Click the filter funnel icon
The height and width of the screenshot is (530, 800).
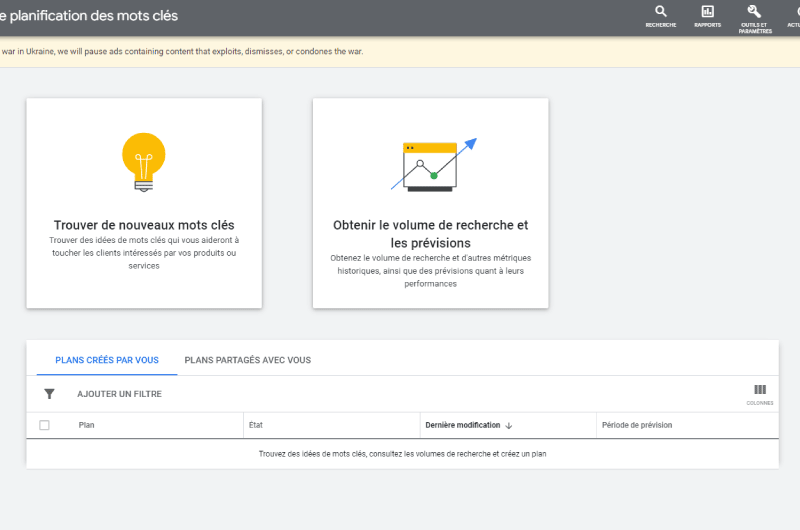(x=49, y=394)
